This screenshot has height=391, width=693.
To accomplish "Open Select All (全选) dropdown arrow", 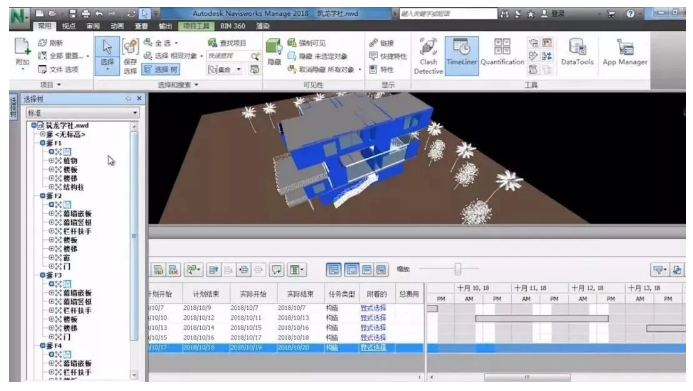I will tap(176, 43).
